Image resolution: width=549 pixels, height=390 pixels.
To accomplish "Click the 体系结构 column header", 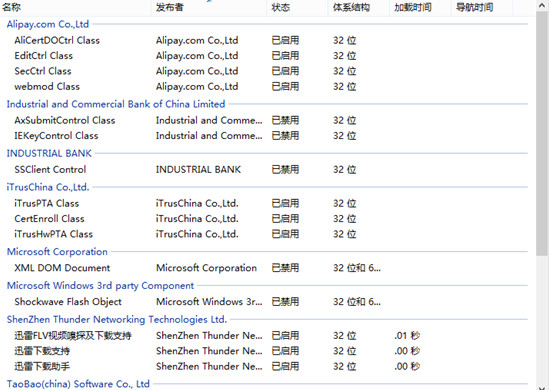I will click(359, 7).
